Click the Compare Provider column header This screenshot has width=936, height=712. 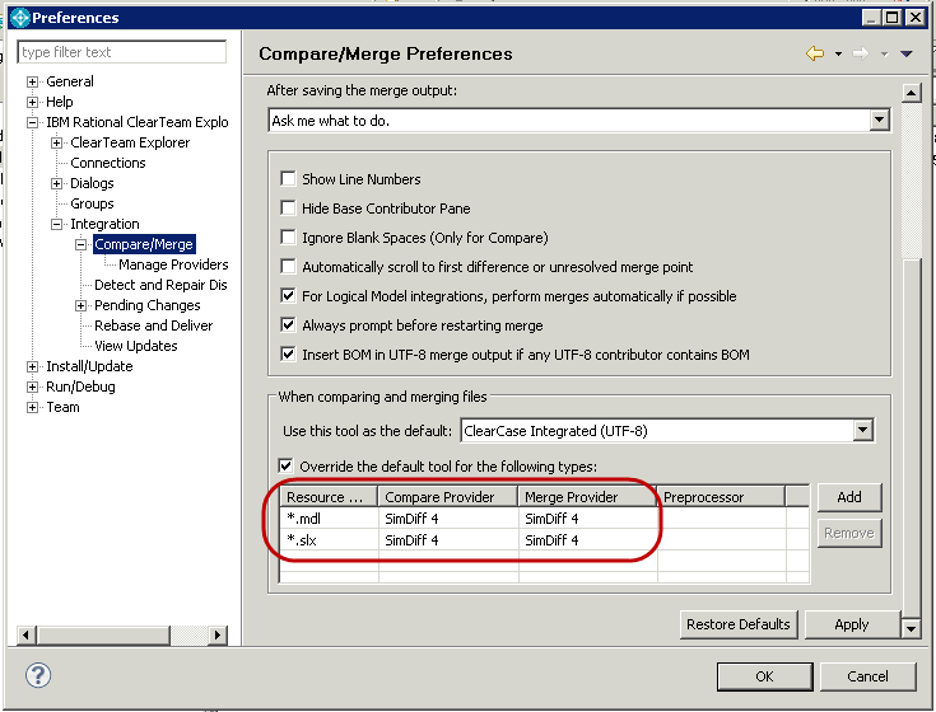pos(448,497)
